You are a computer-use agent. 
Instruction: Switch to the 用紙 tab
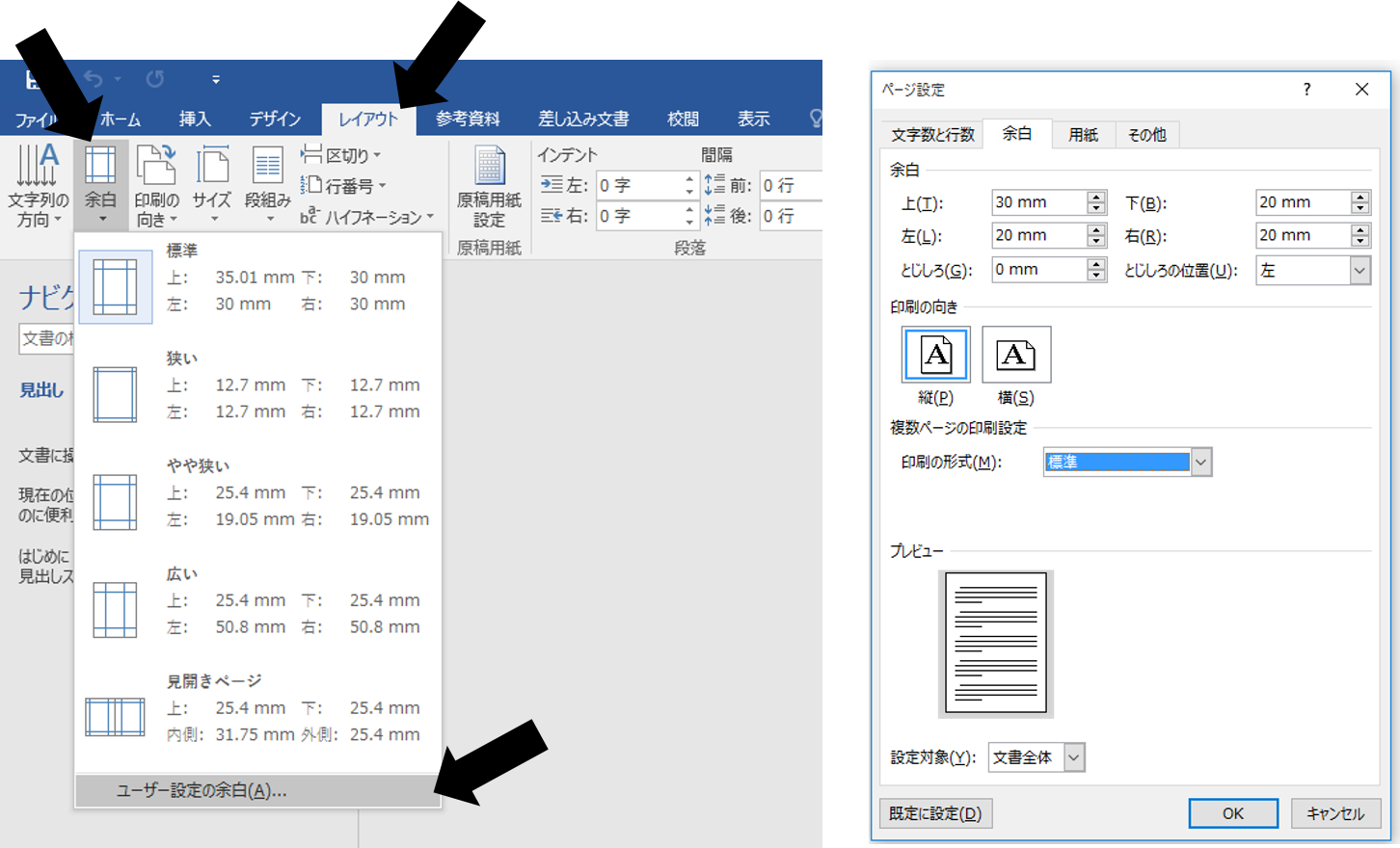(1083, 135)
